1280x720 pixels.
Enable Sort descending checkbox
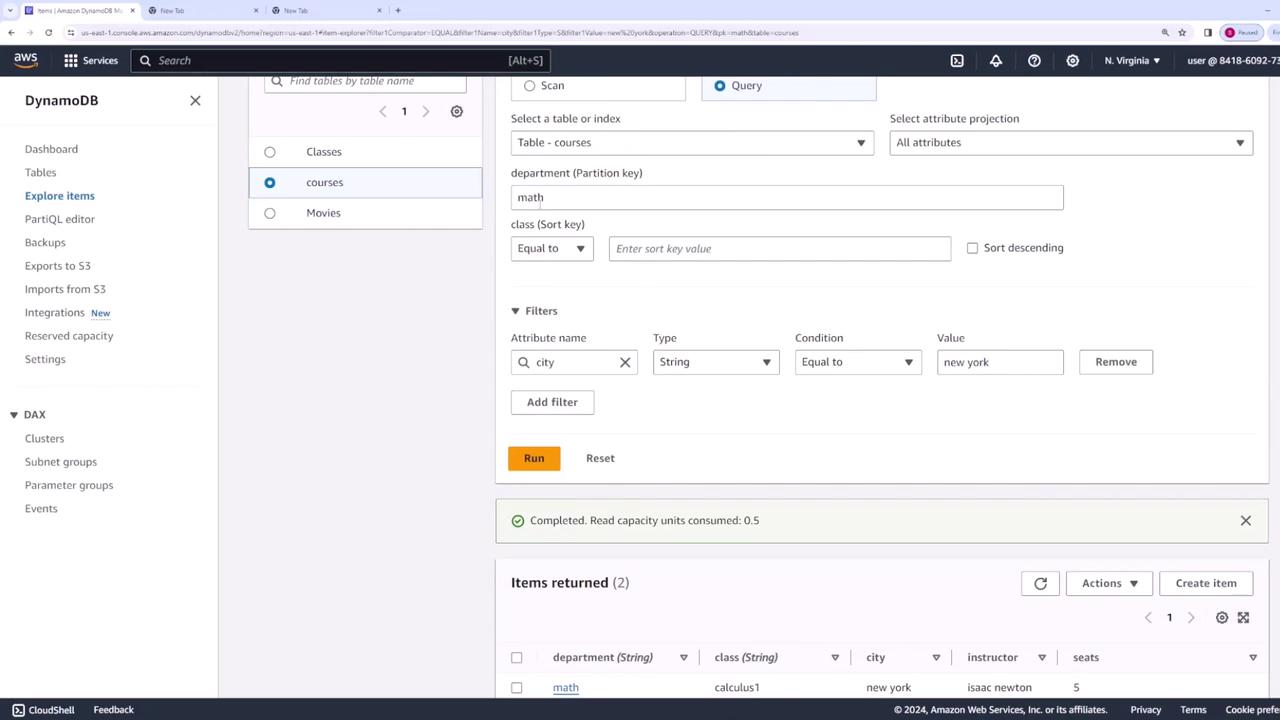972,248
